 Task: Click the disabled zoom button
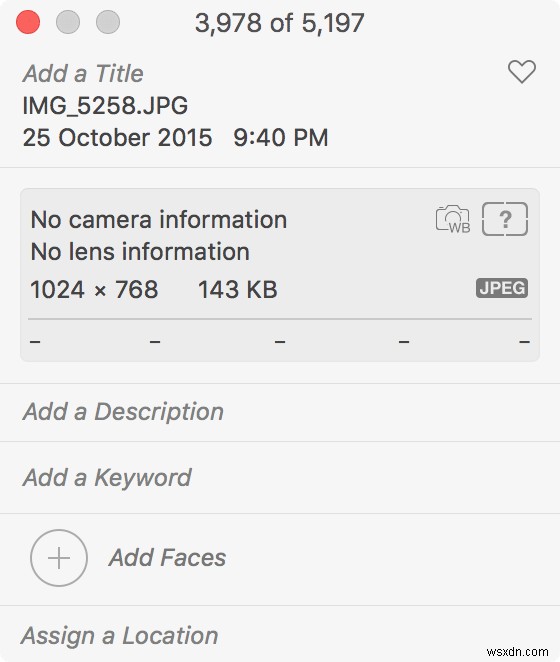[x=108, y=22]
